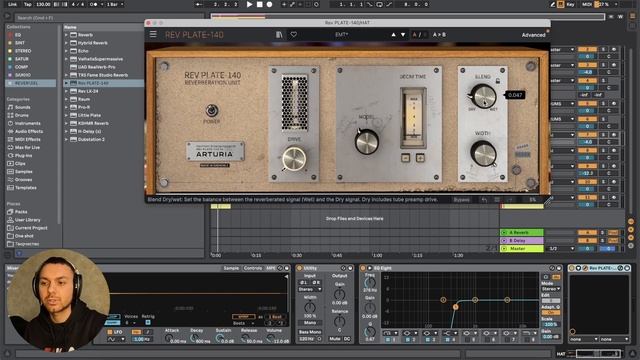Select REVER/DEL collection

point(31,83)
